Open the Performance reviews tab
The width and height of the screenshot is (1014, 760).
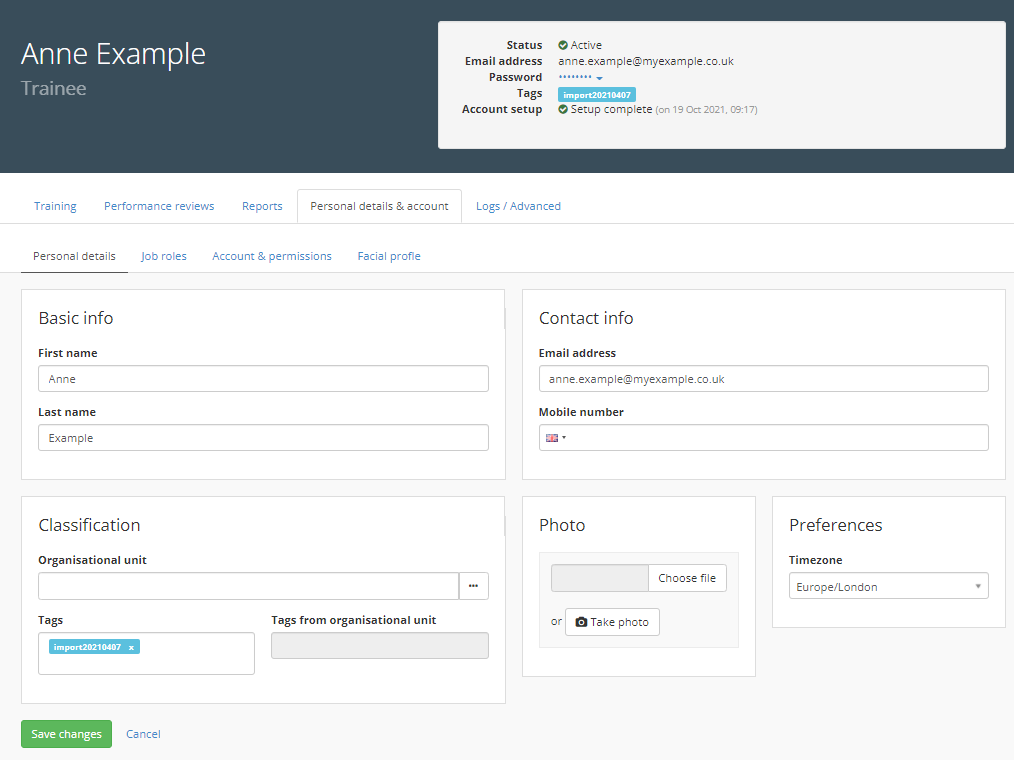point(159,206)
